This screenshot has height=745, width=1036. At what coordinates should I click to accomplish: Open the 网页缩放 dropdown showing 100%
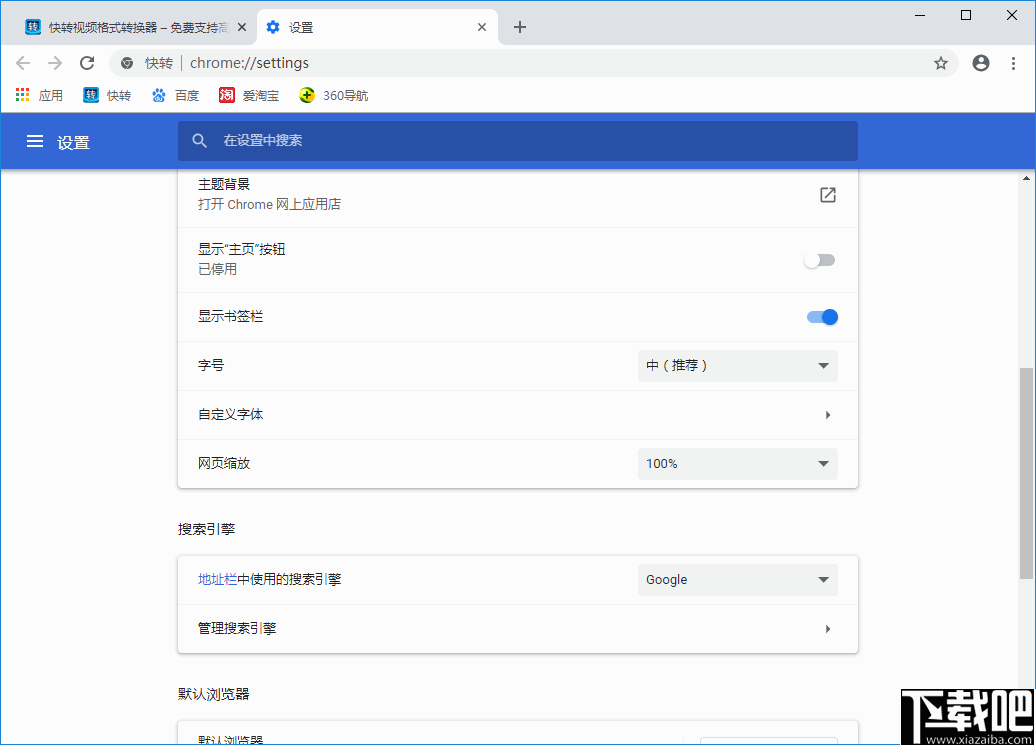coord(737,463)
